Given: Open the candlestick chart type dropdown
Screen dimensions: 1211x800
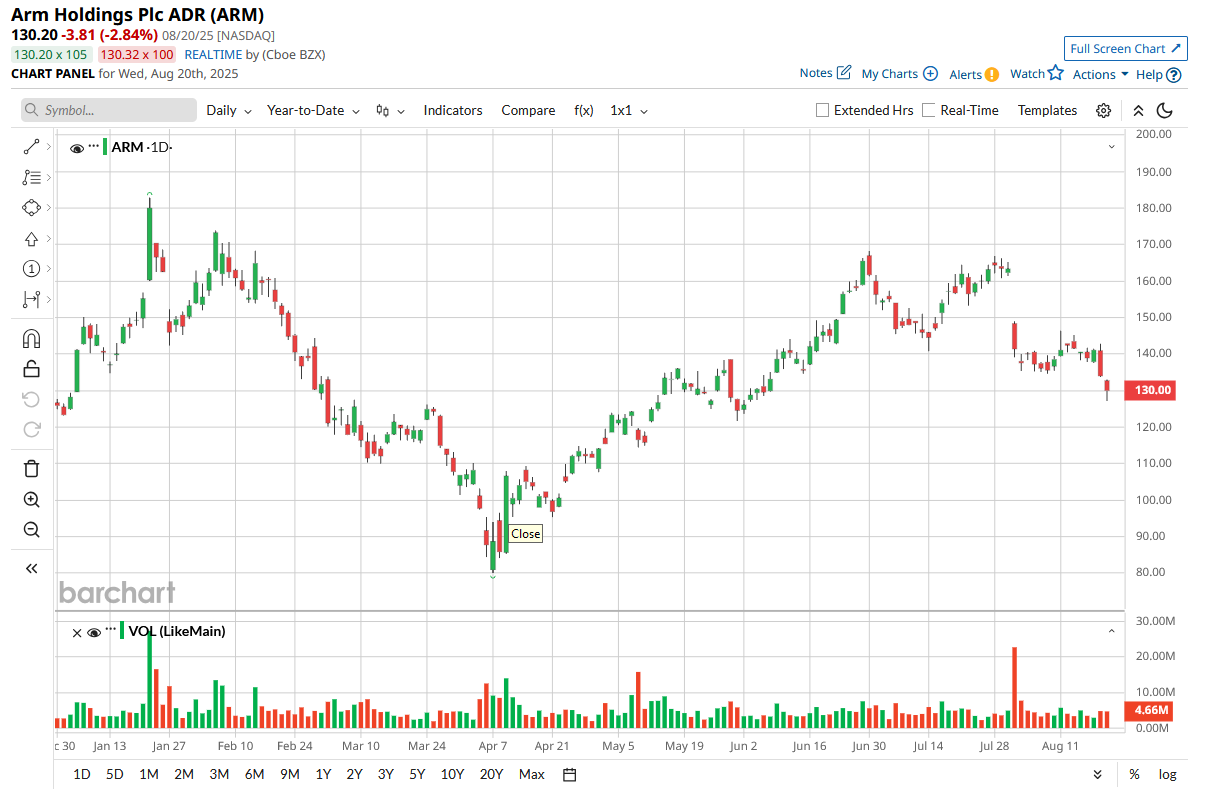Looking at the screenshot, I should pyautogui.click(x=389, y=111).
